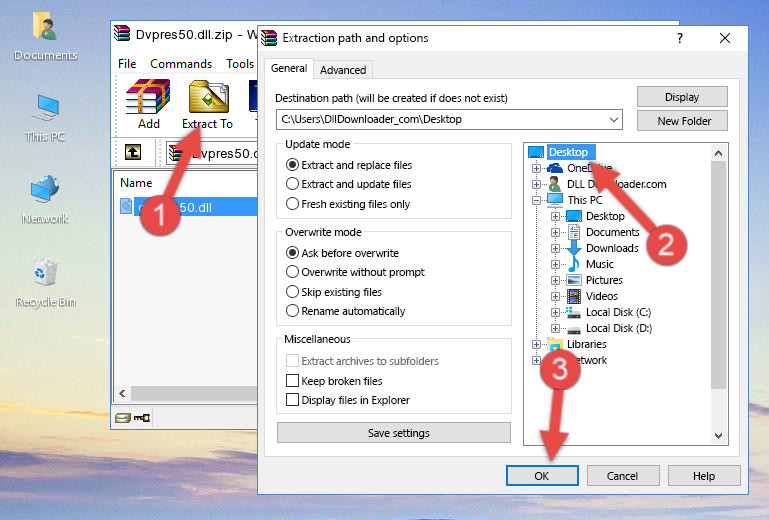The width and height of the screenshot is (769, 520).
Task: Select Ask before overwrite option
Action: [x=292, y=253]
